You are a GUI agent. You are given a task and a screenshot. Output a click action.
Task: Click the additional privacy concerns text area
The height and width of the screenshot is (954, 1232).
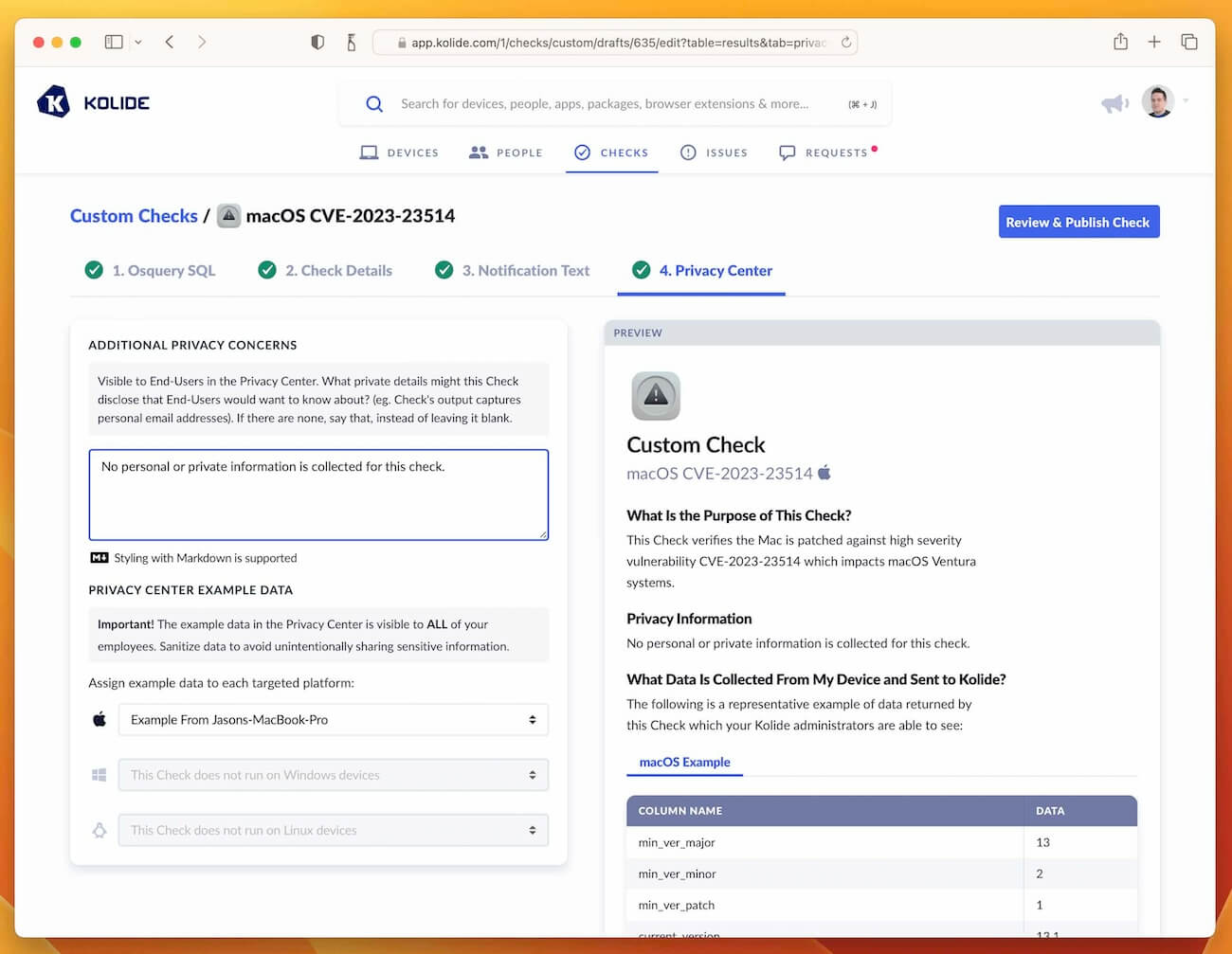click(x=318, y=495)
